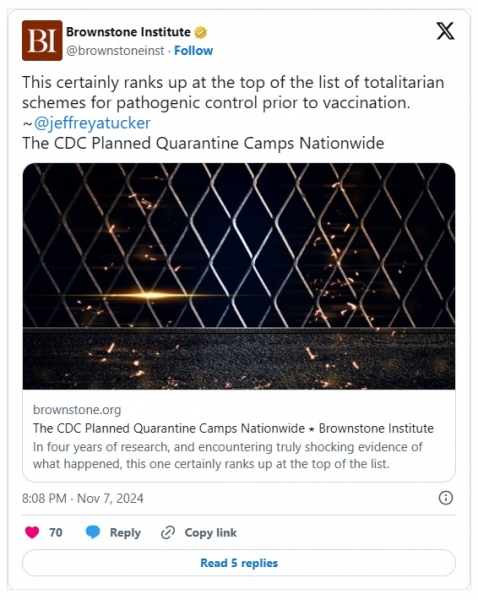The width and height of the screenshot is (478, 600).
Task: Open the X logo icon
Action: 445,31
